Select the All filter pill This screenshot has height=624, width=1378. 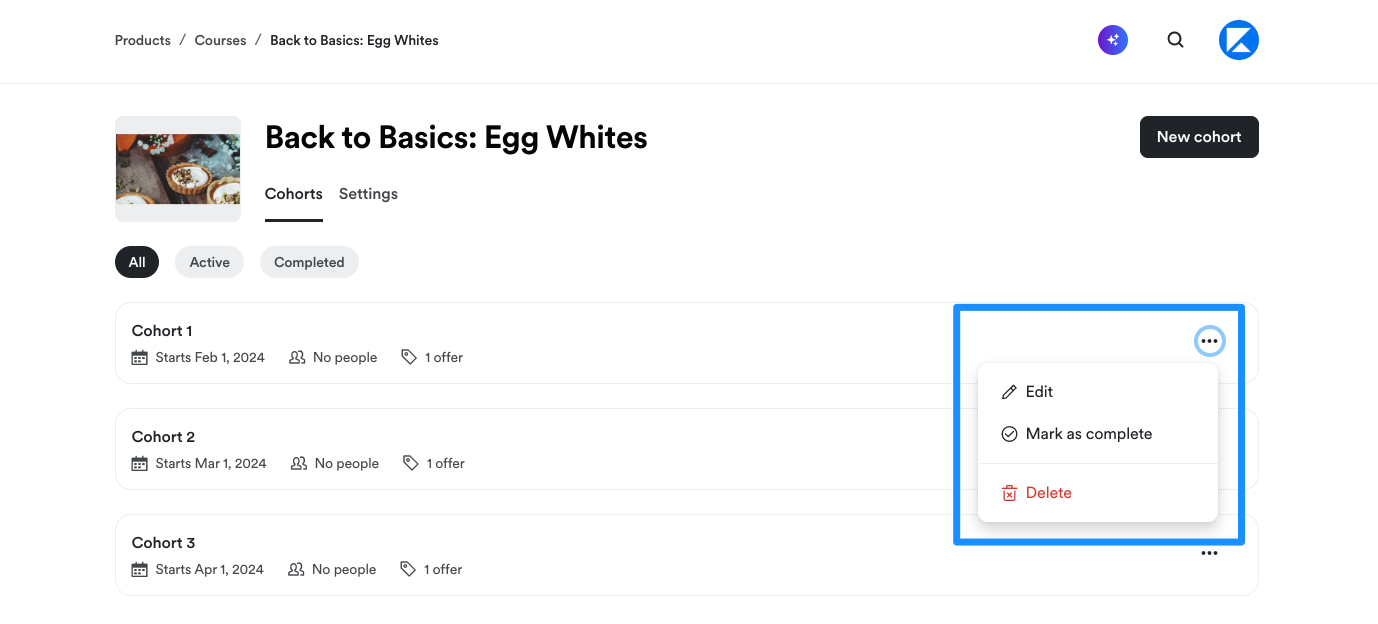137,262
